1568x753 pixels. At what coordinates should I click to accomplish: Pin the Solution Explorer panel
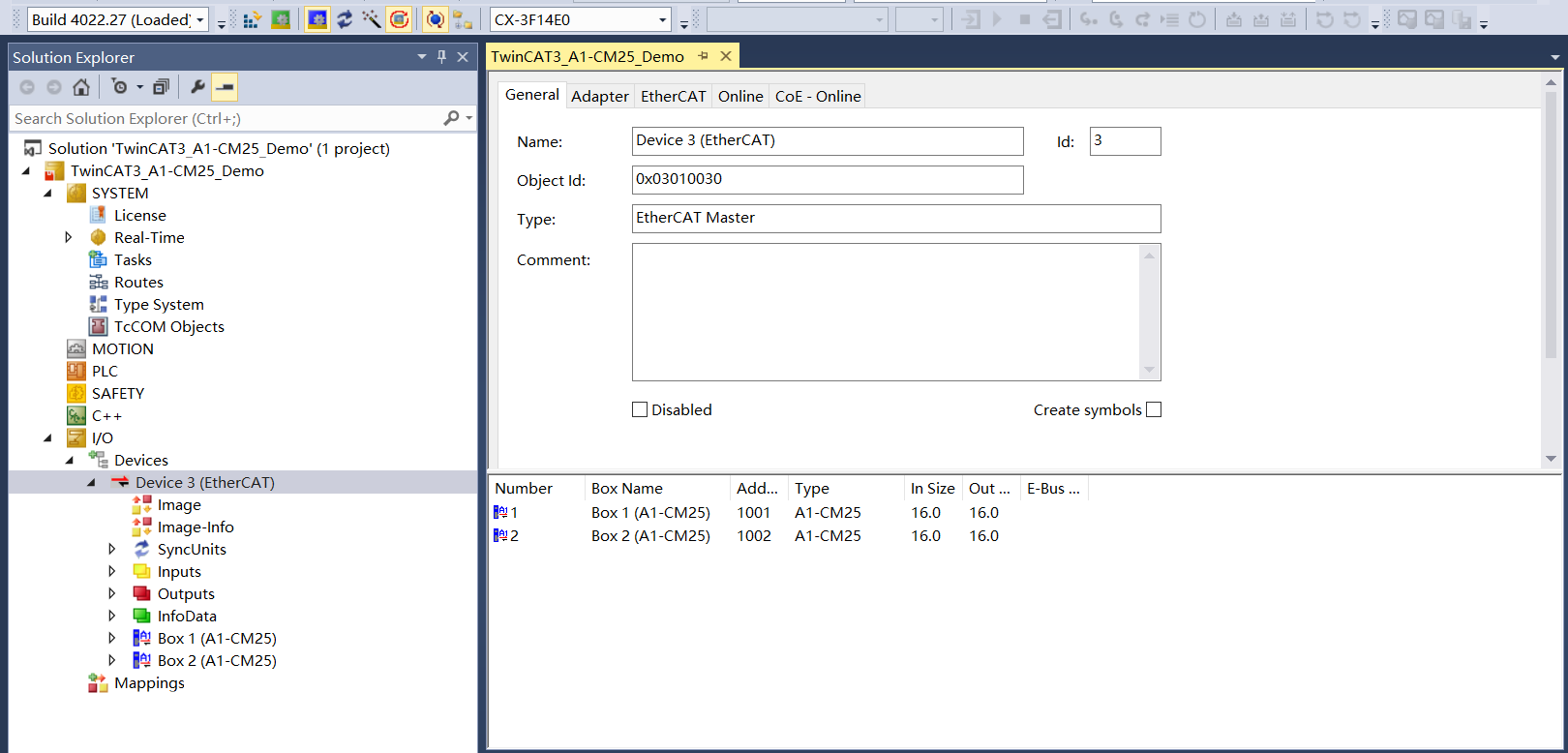441,57
